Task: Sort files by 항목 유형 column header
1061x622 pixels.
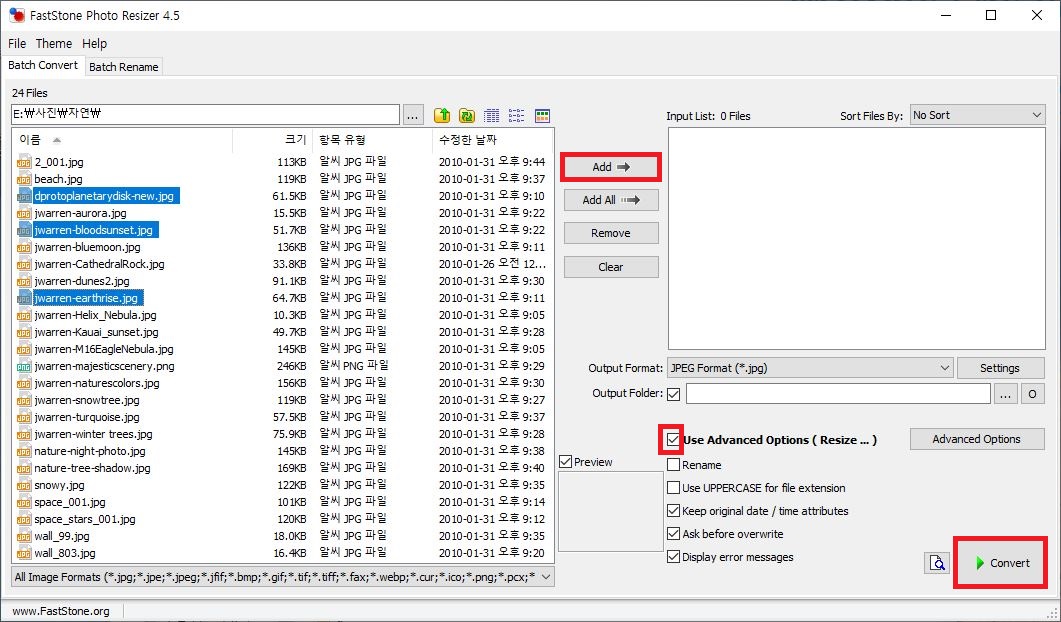Action: coord(372,140)
